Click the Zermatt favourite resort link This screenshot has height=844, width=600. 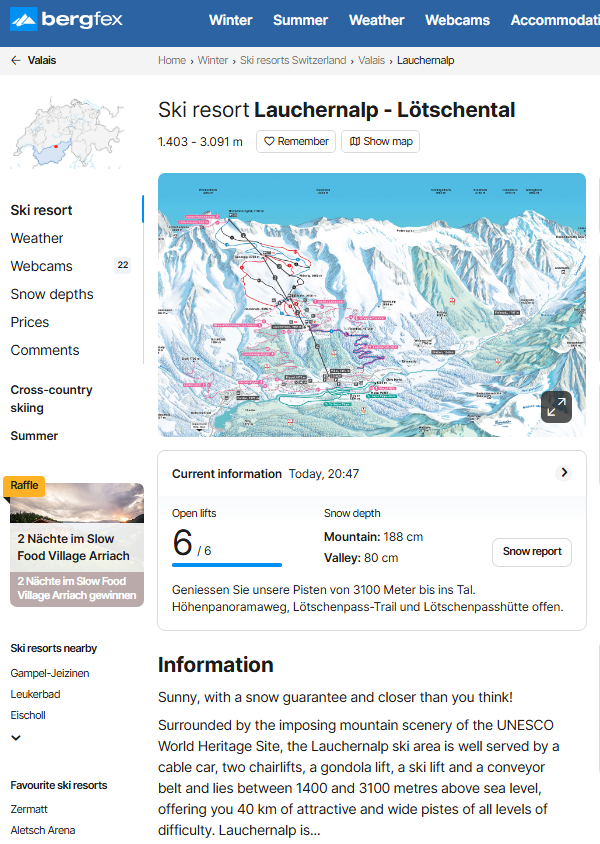tap(29, 809)
